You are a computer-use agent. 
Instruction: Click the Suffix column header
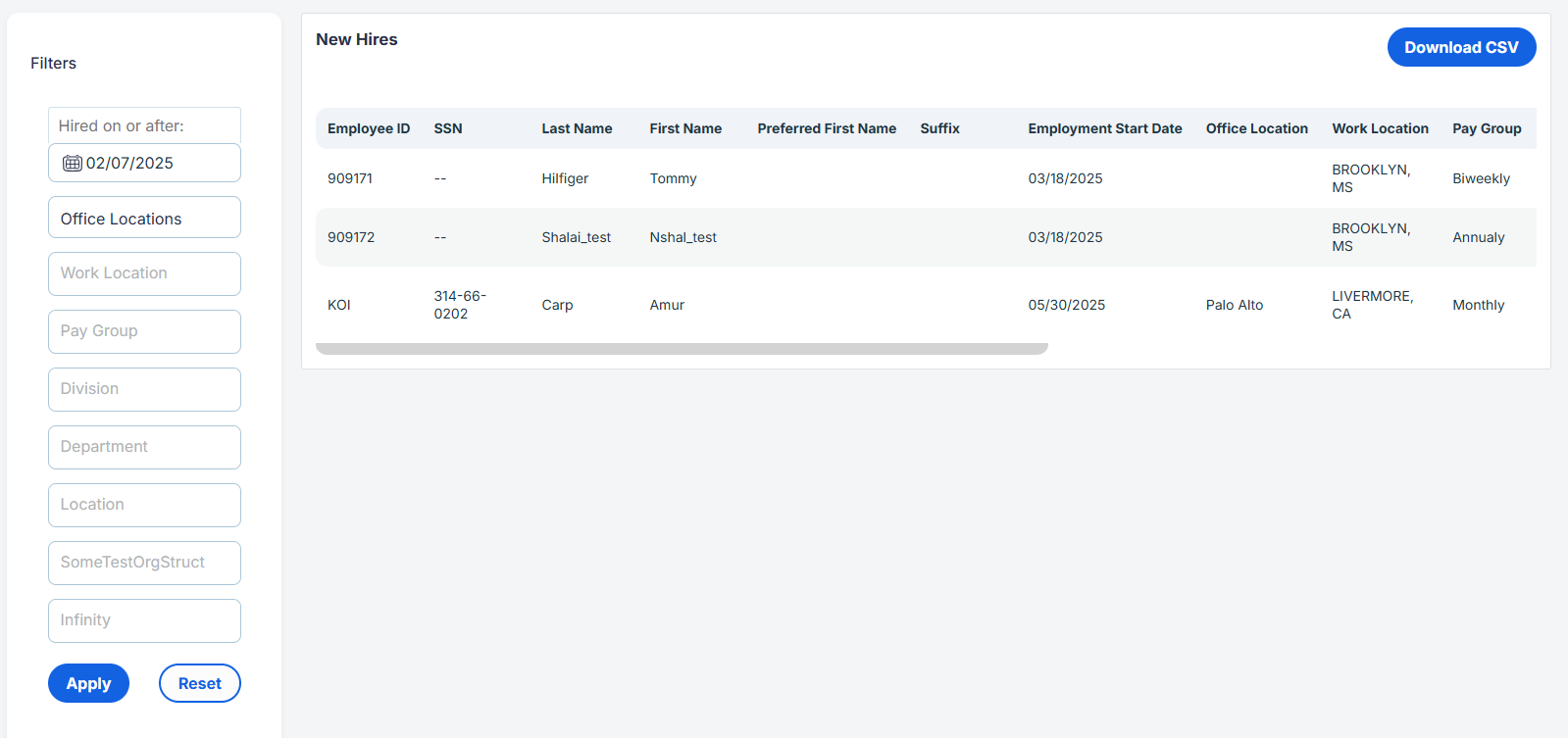click(939, 128)
